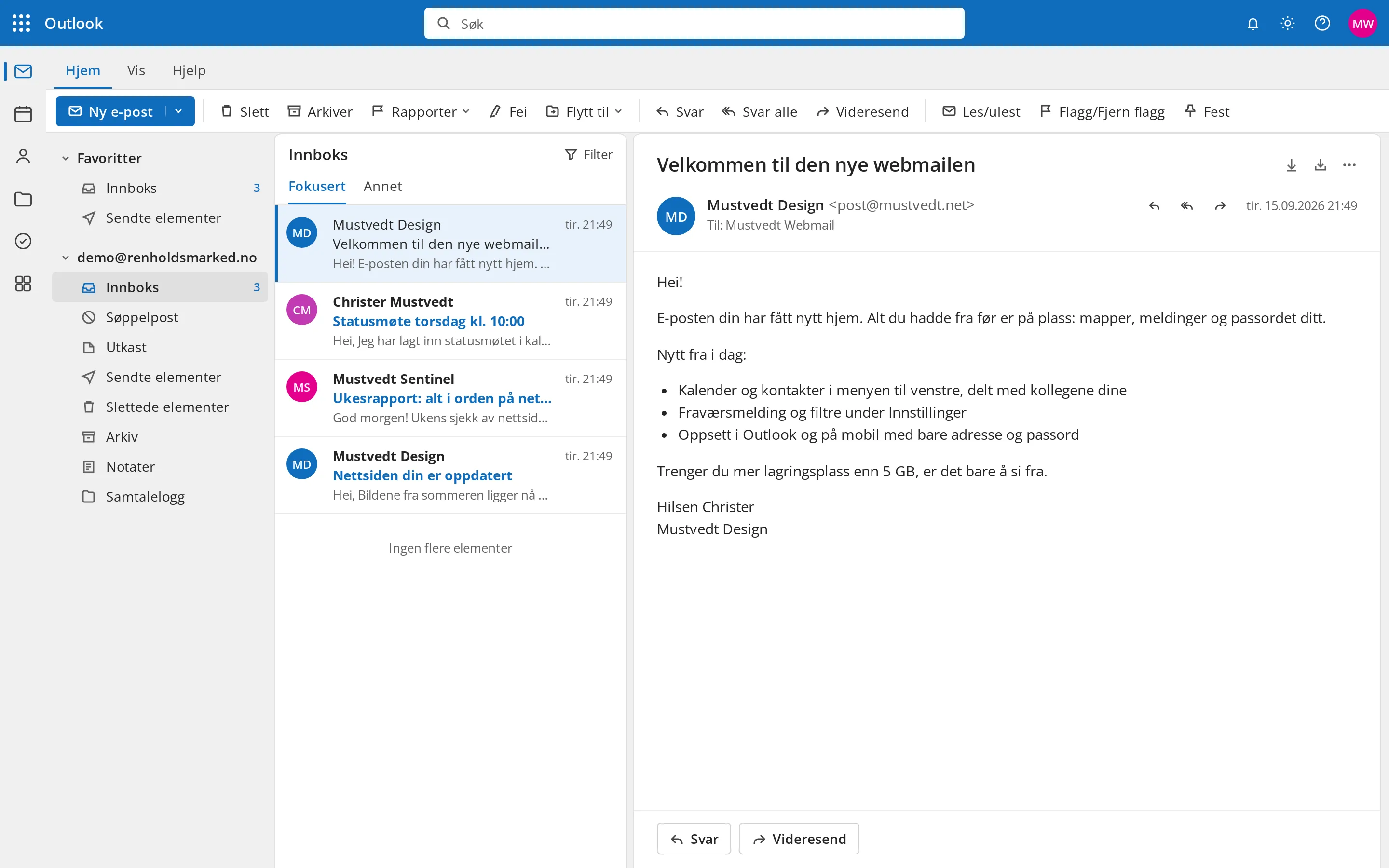1389x868 pixels.
Task: Open the Rapporter dropdown
Action: pyautogui.click(x=421, y=111)
